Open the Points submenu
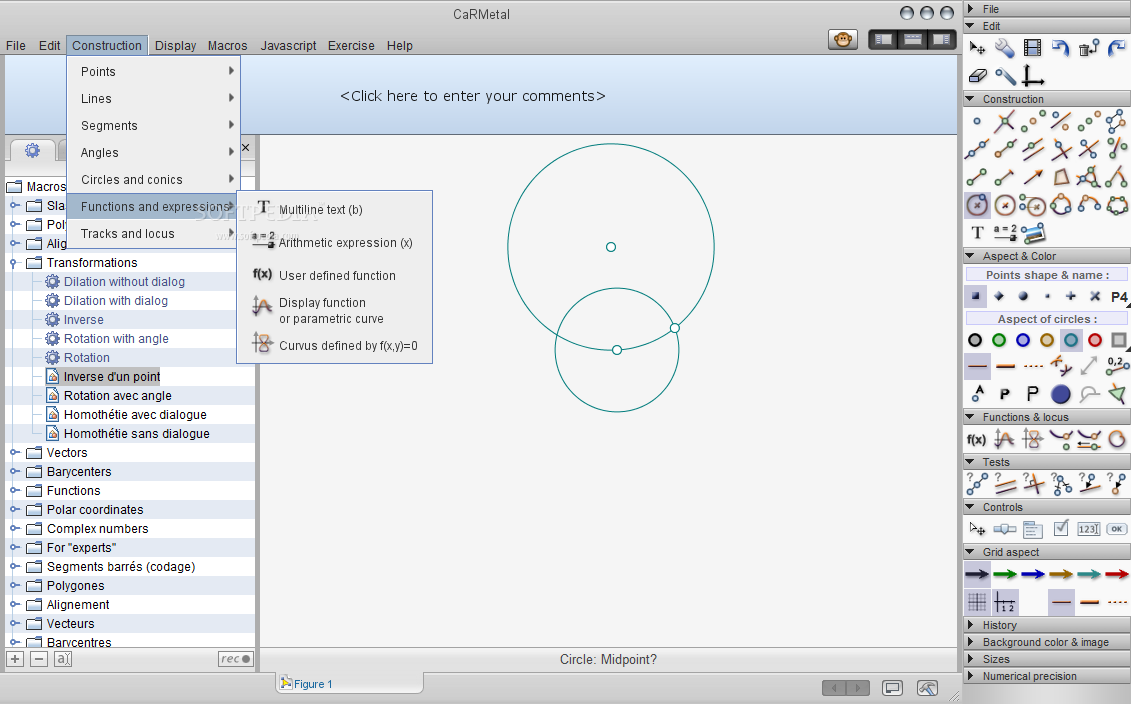Screen dimensions: 1131x704 (x=154, y=71)
